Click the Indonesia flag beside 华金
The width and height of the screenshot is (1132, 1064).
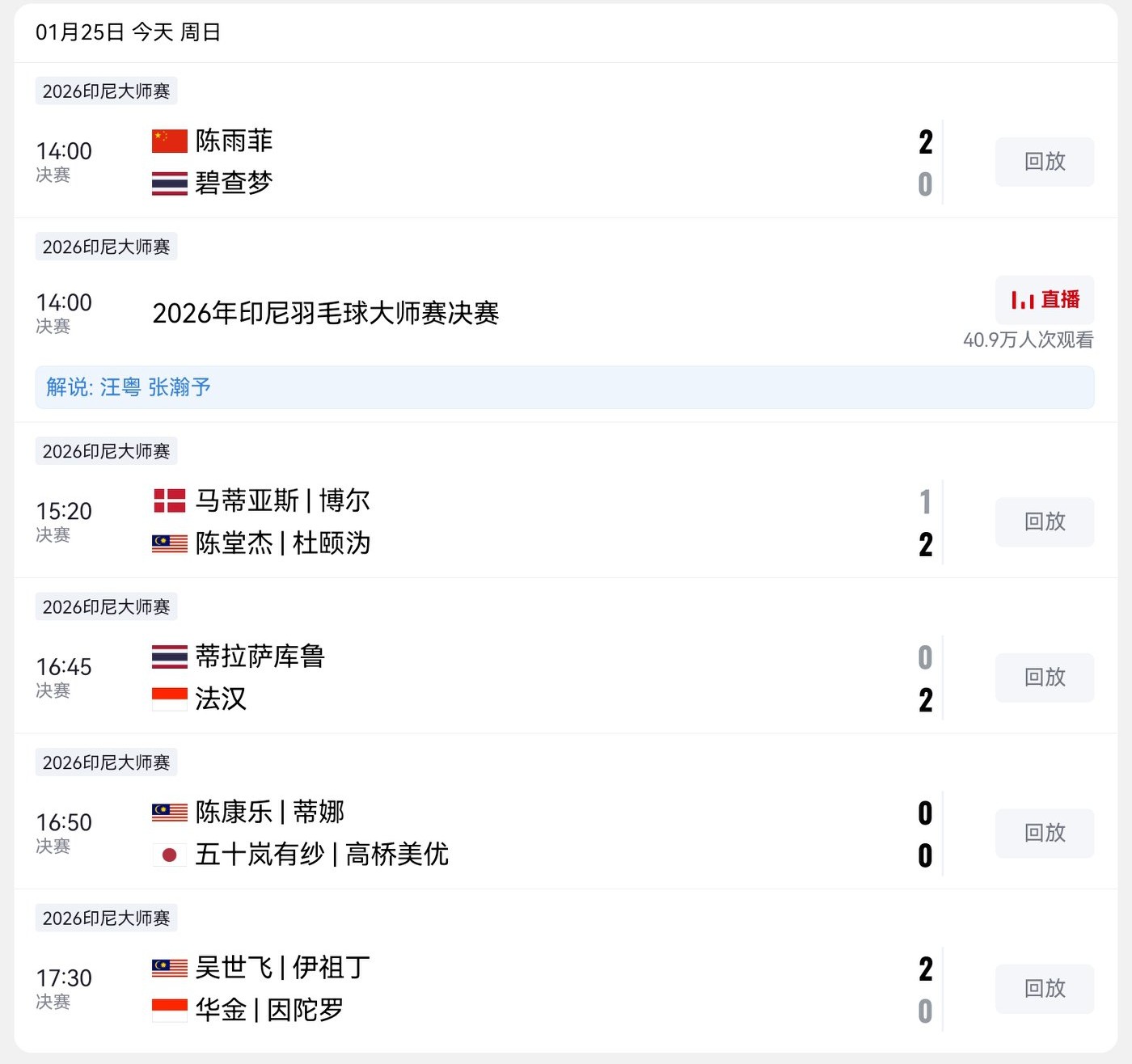pos(170,1010)
